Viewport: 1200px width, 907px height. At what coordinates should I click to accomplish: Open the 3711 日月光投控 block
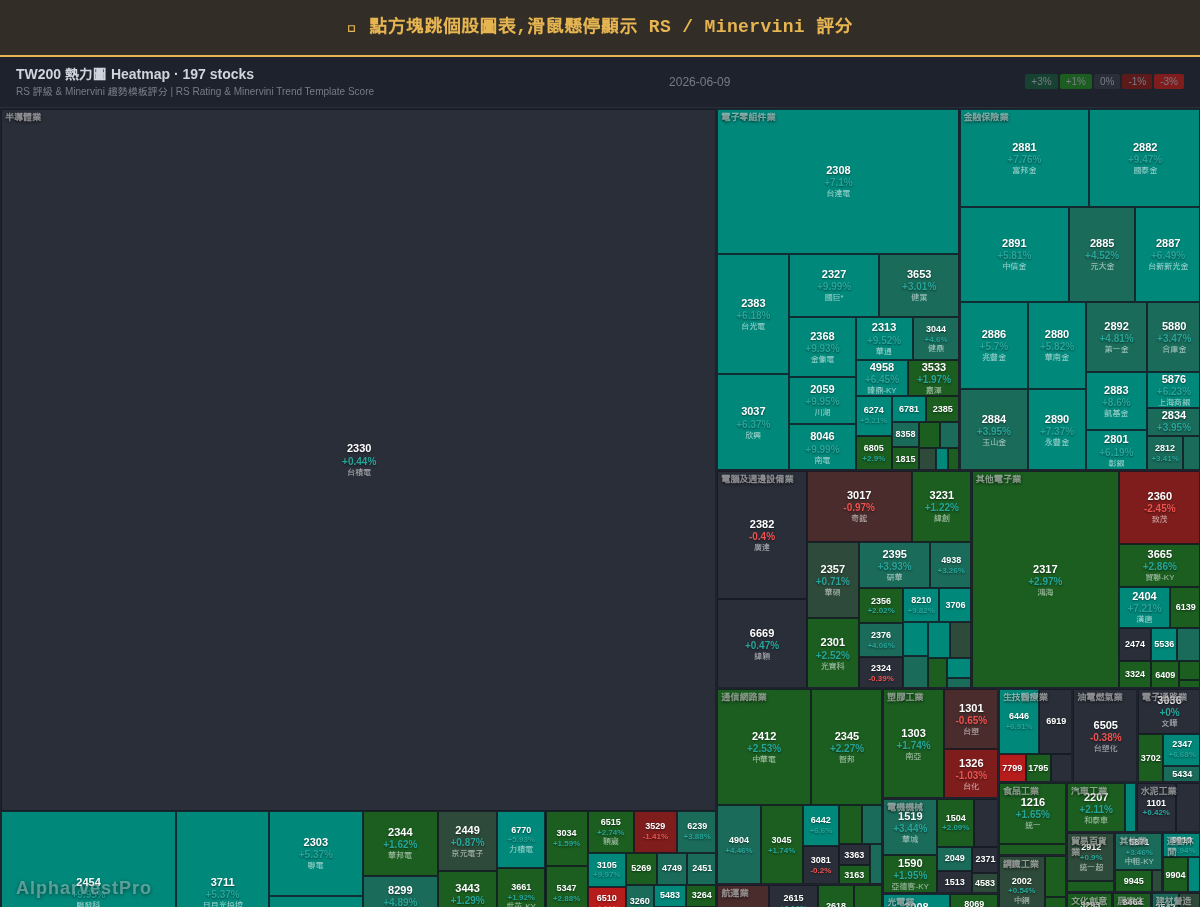tap(223, 860)
